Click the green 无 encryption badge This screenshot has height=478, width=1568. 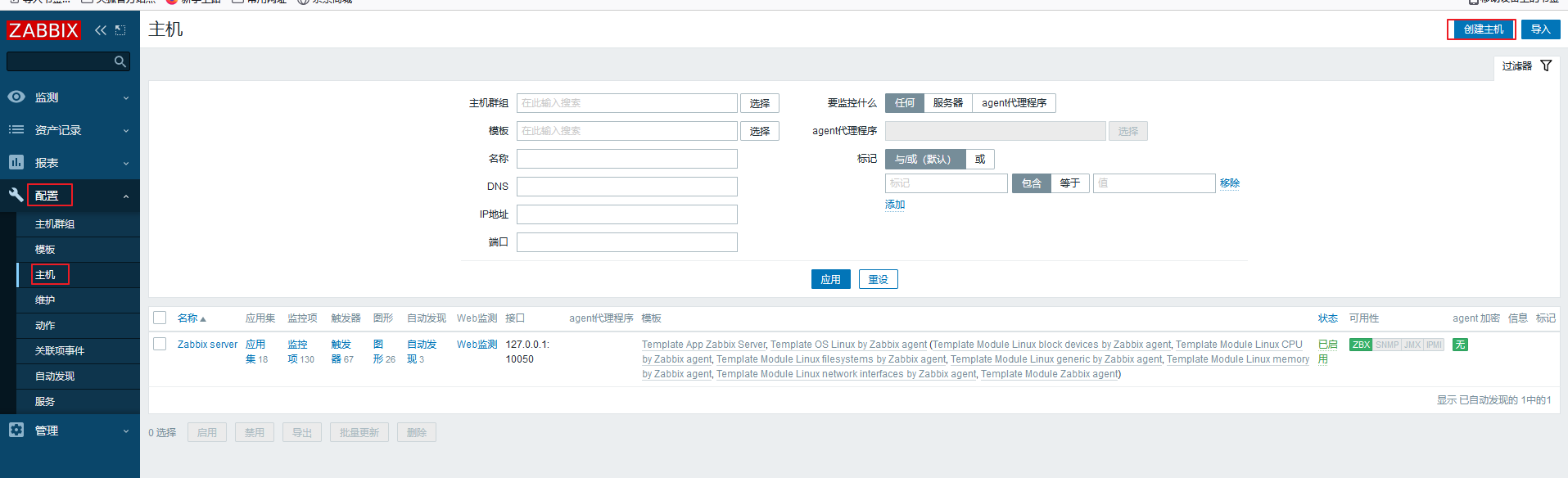click(x=1460, y=345)
